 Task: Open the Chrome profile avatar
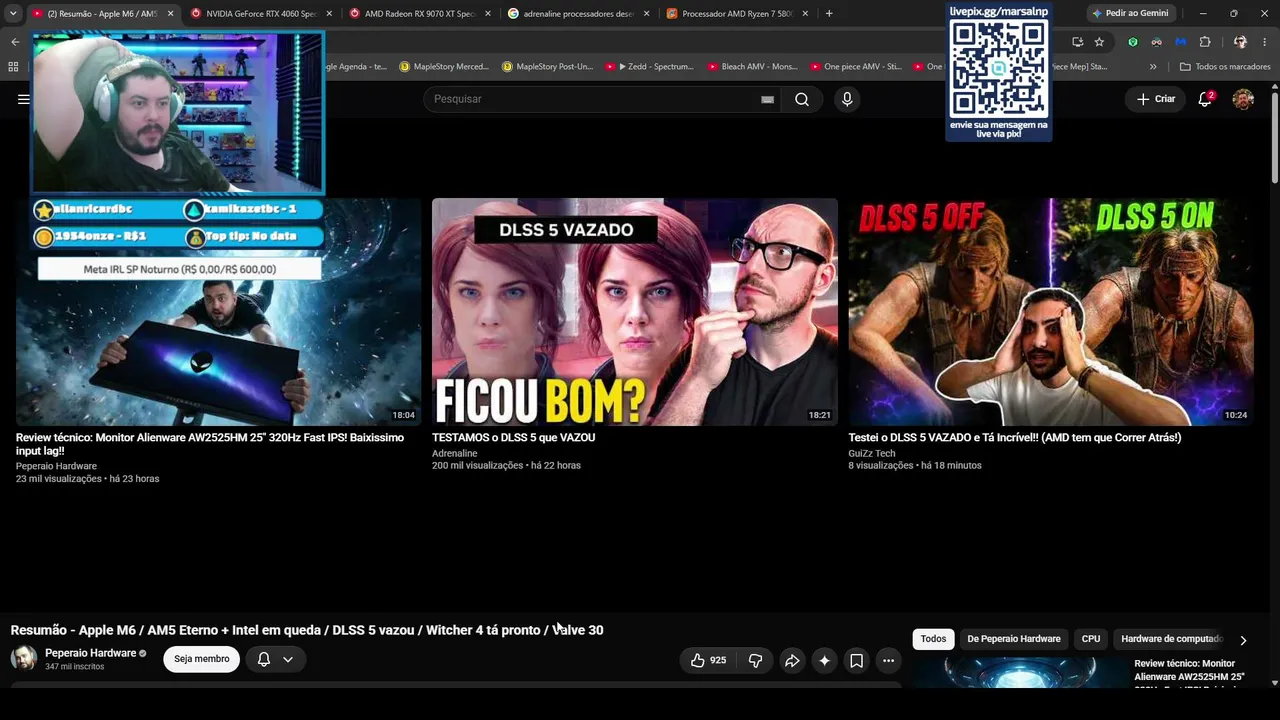(x=1240, y=42)
